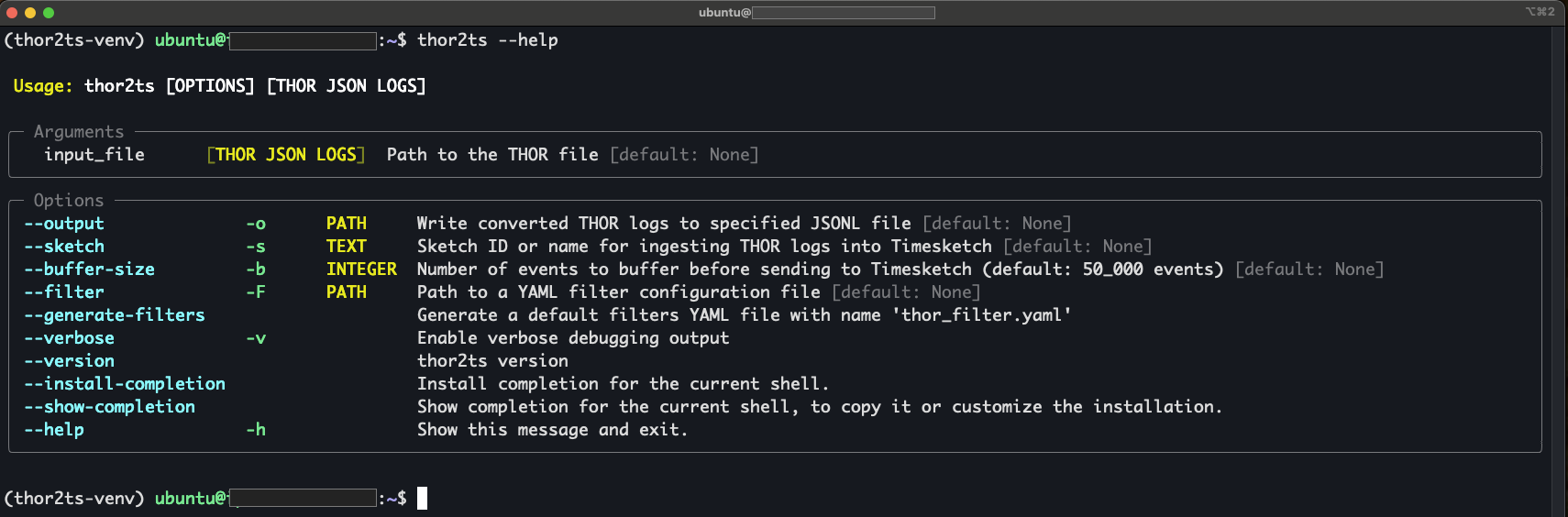Click the yellow 'Usage:' label
1568x517 pixels.
(43, 86)
